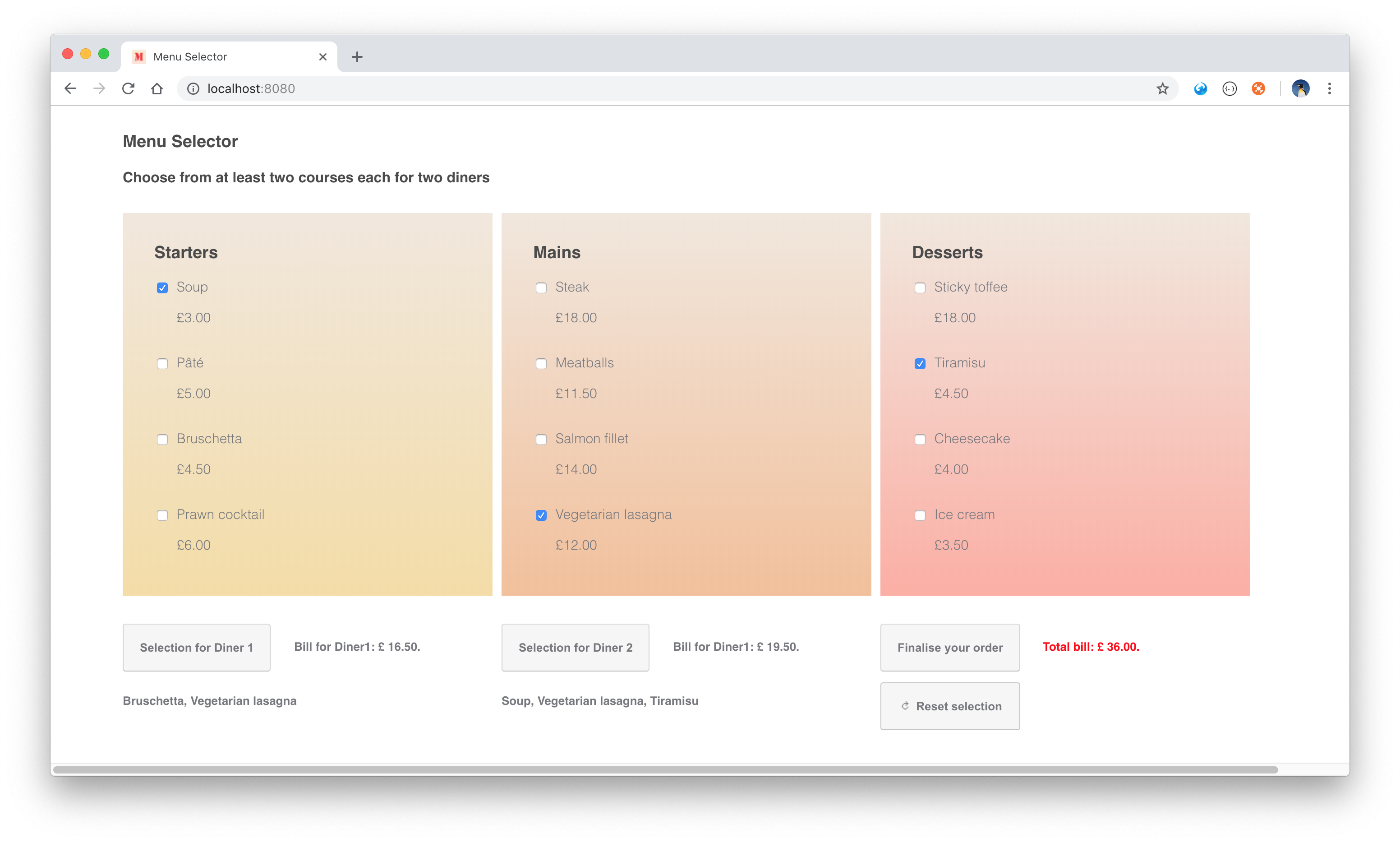The image size is (1400, 843).
Task: Click the user profile avatar
Action: (x=1300, y=88)
